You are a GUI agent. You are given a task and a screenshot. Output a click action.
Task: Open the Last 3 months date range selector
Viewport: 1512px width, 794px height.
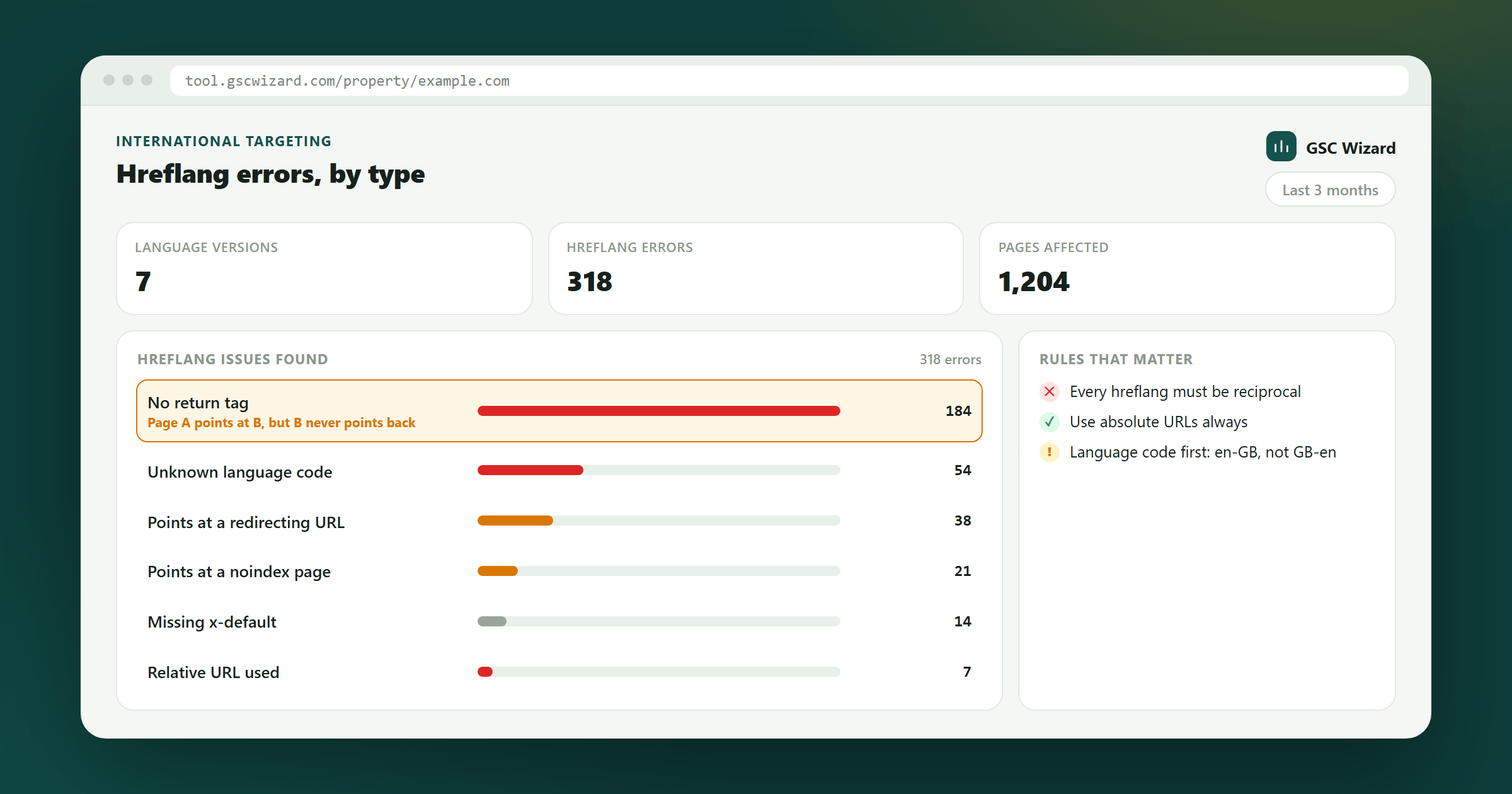[x=1330, y=190]
